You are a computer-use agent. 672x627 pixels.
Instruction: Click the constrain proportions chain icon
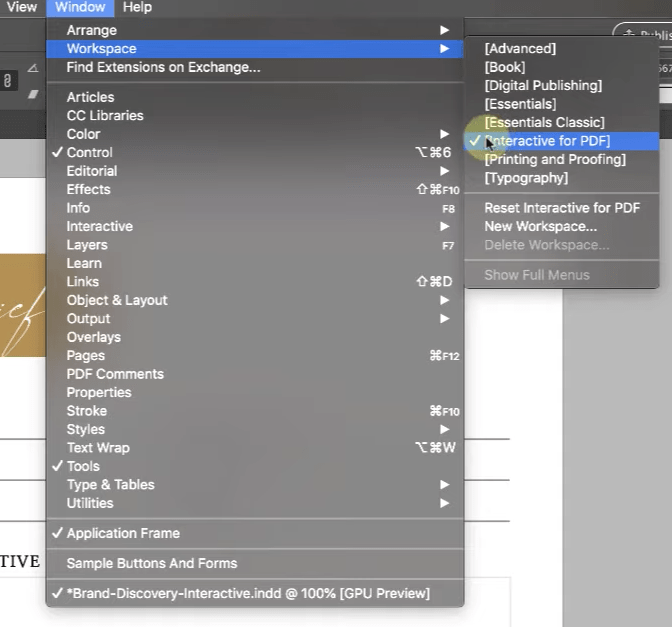[x=7, y=80]
